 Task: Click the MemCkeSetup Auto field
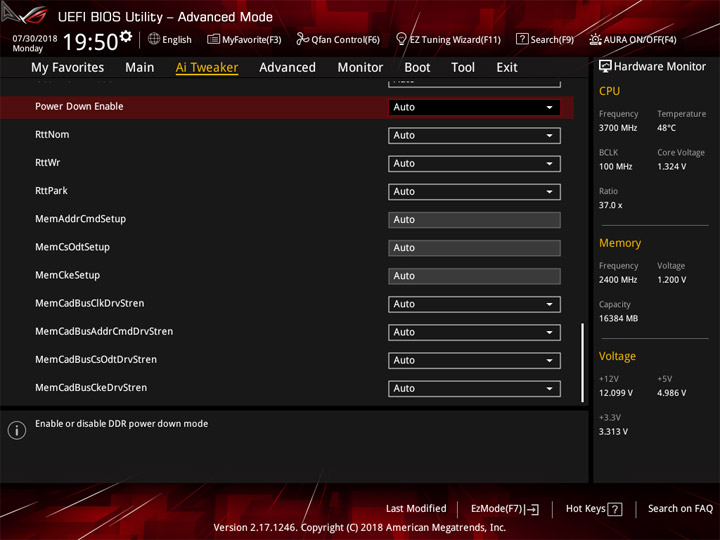pos(474,276)
